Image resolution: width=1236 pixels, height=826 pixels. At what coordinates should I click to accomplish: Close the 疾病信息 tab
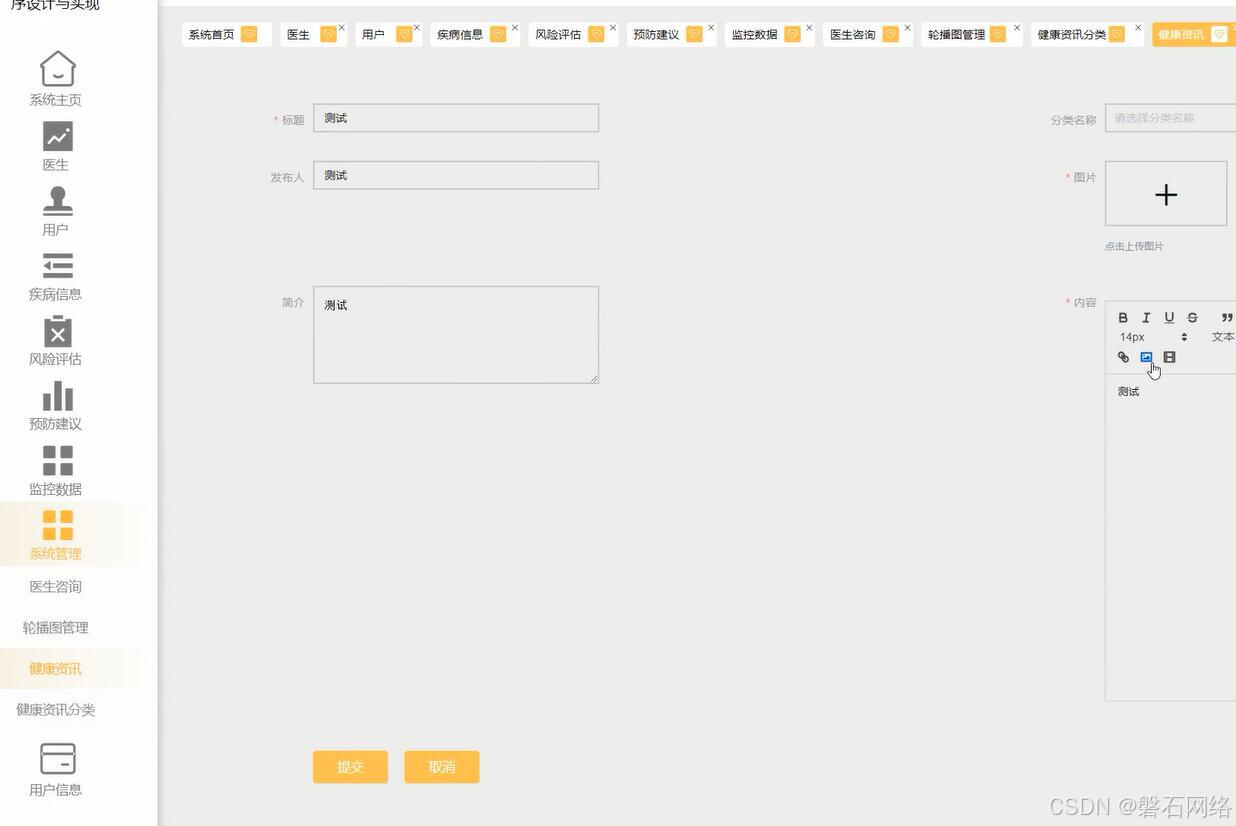click(515, 28)
